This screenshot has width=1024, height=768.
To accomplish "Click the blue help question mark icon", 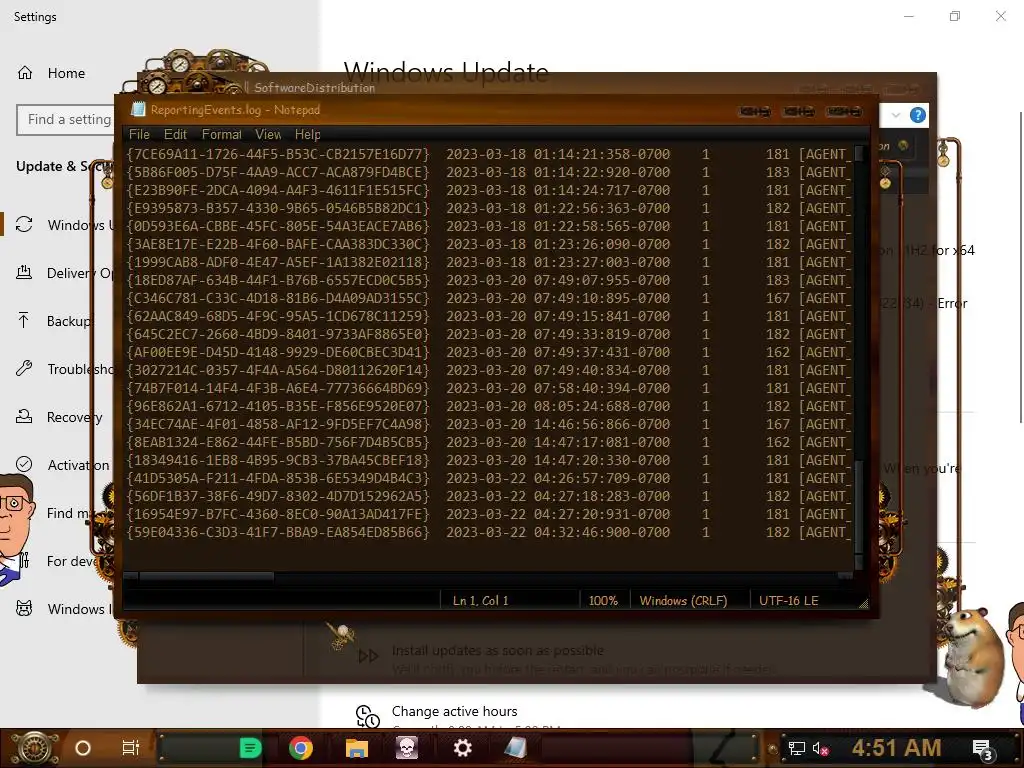I will pyautogui.click(x=918, y=116).
